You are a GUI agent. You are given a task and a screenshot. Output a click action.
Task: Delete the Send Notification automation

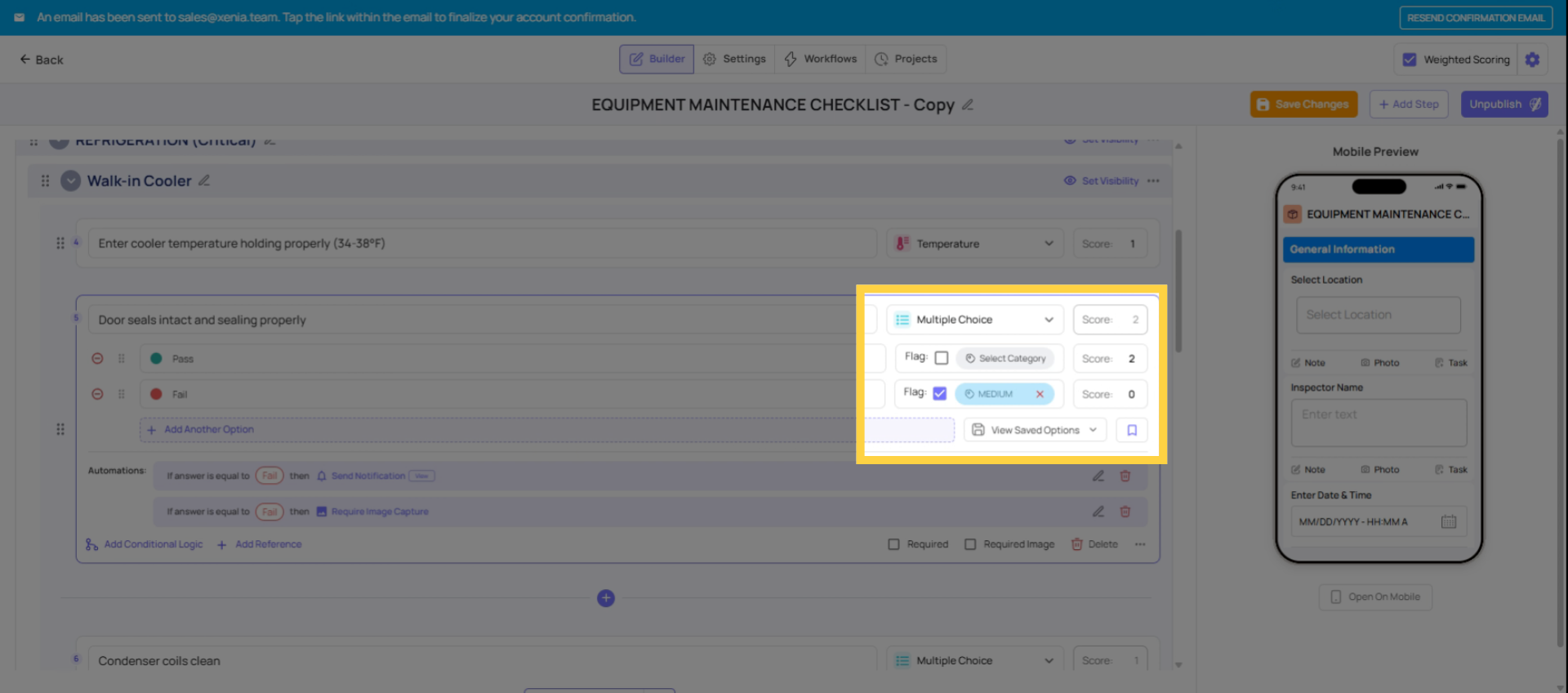click(1125, 476)
